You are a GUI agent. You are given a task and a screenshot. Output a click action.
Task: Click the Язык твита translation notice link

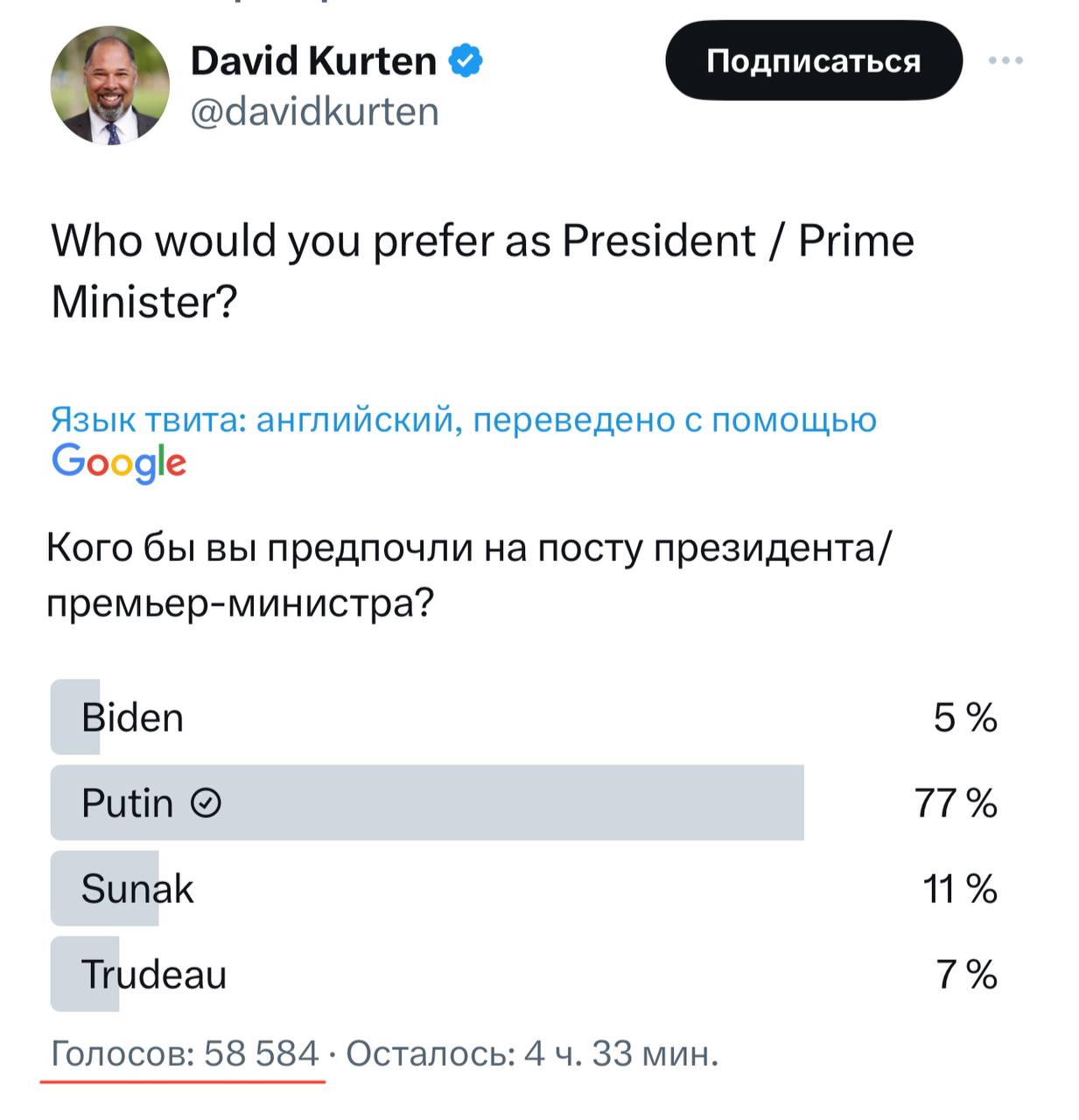click(464, 420)
